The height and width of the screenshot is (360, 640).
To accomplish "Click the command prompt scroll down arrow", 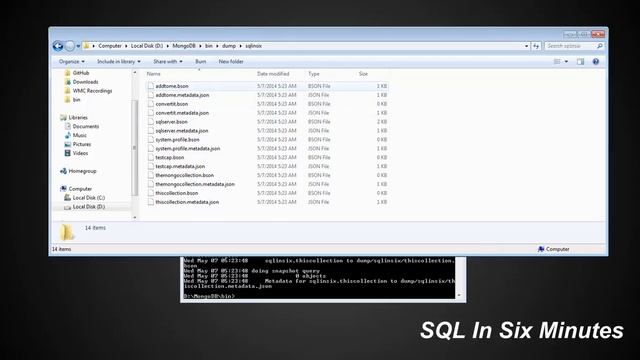I will point(460,295).
